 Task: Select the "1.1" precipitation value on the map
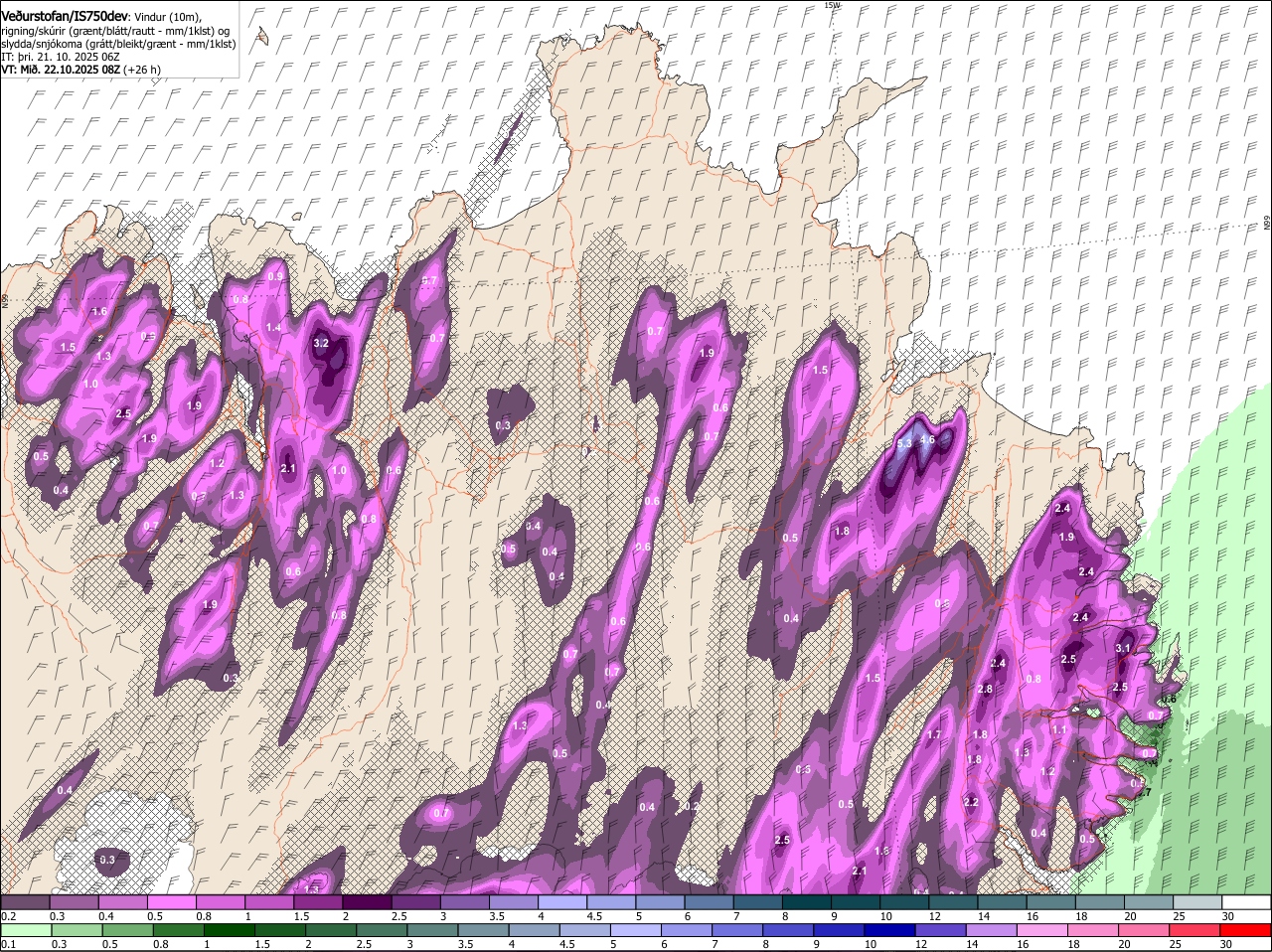pyautogui.click(x=1059, y=729)
